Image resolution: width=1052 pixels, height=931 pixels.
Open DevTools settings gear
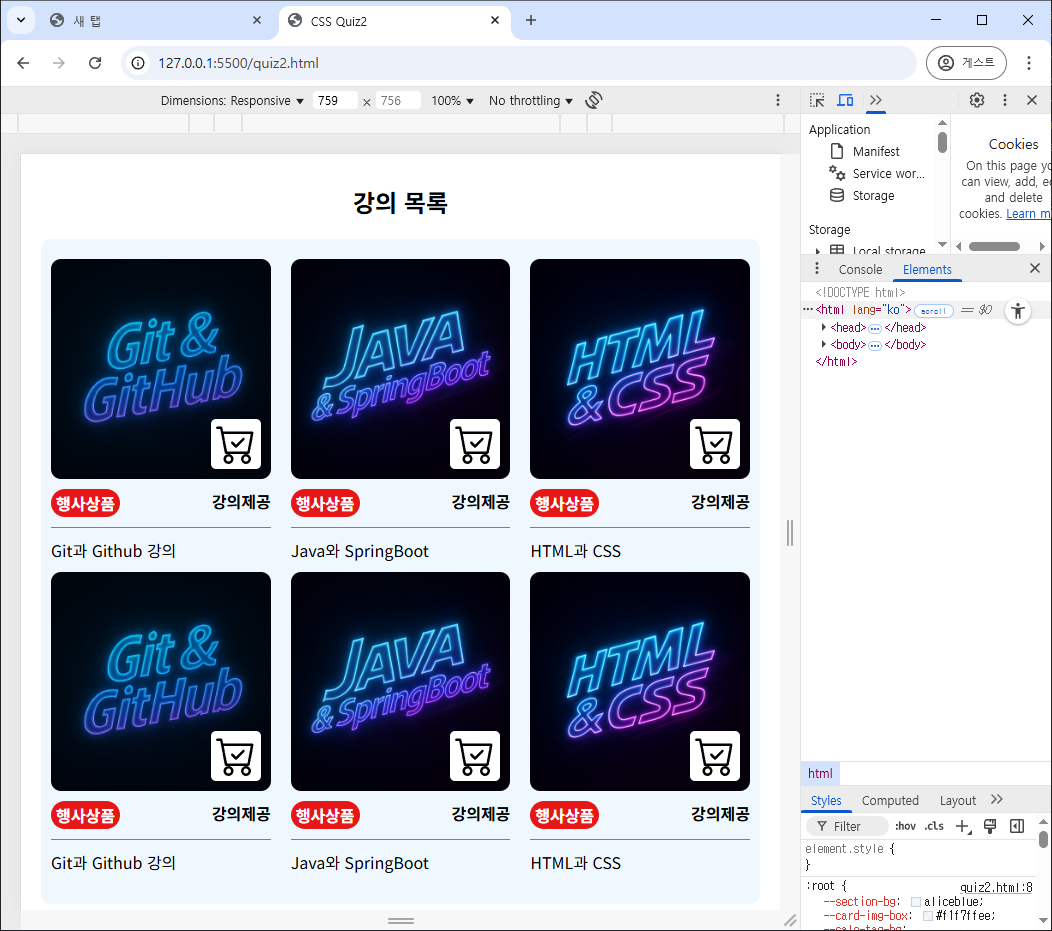point(977,101)
